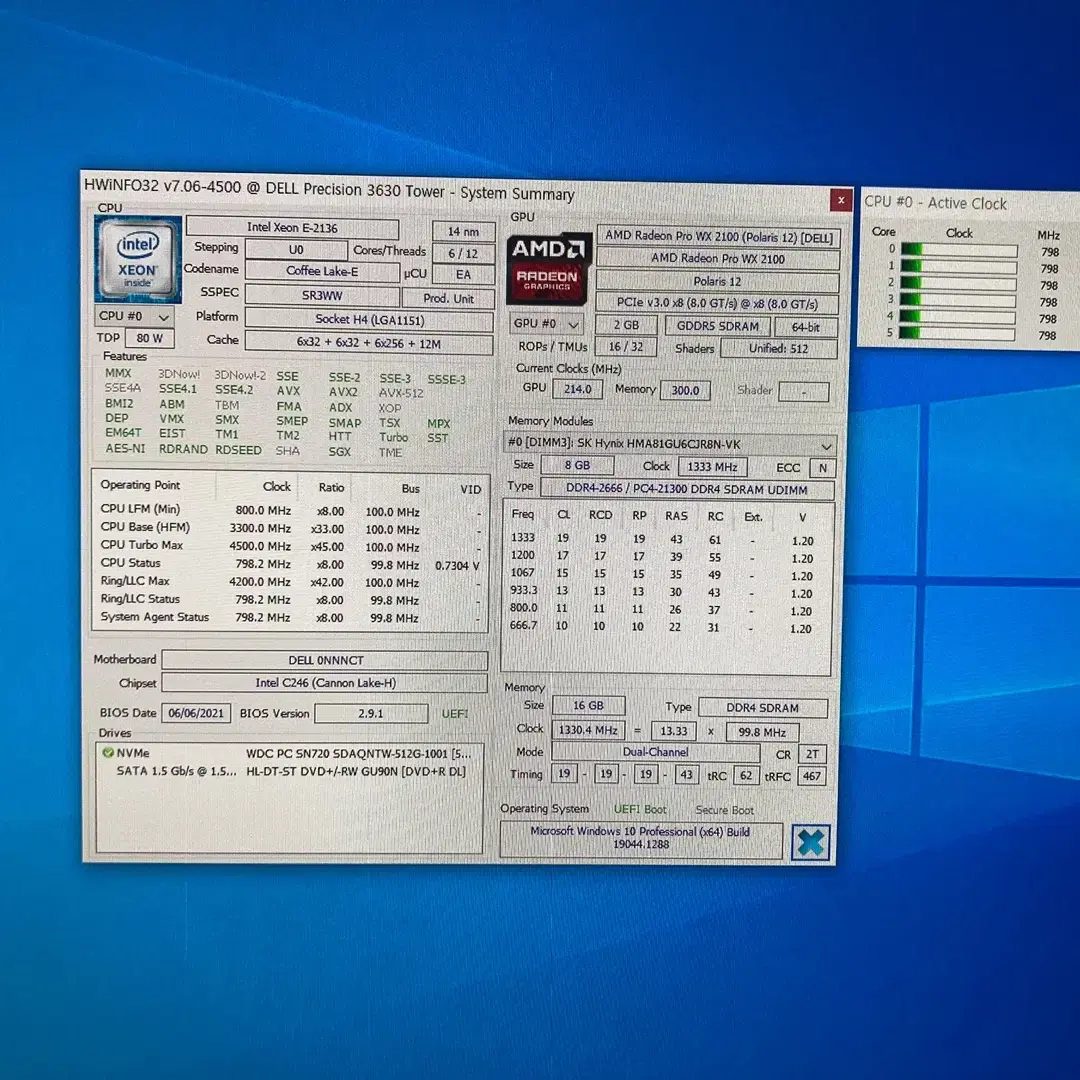Click the Socket H4 (LGA1151) platform field

[x=369, y=320]
